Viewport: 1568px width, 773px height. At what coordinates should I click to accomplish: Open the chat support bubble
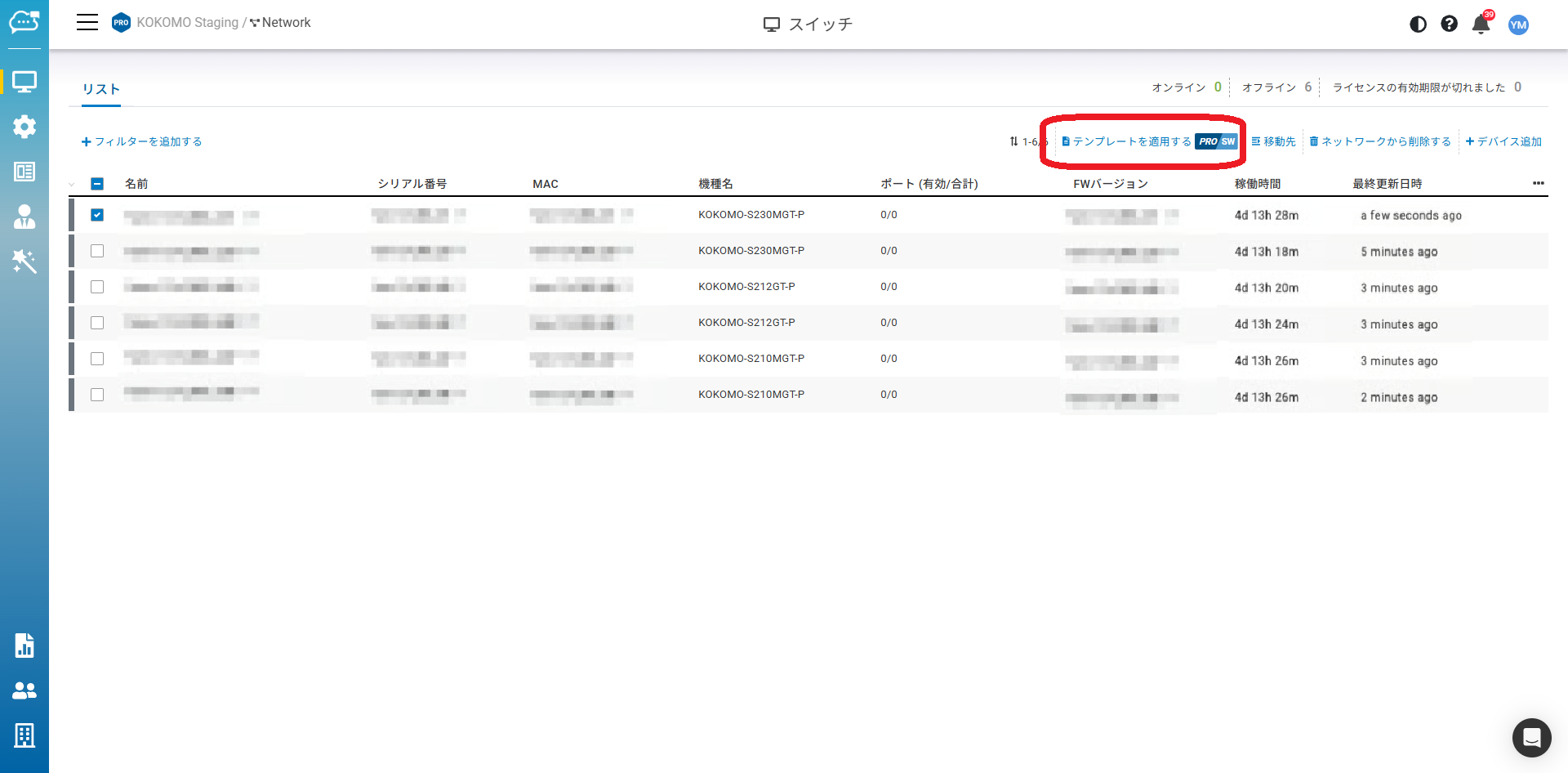tap(1531, 738)
